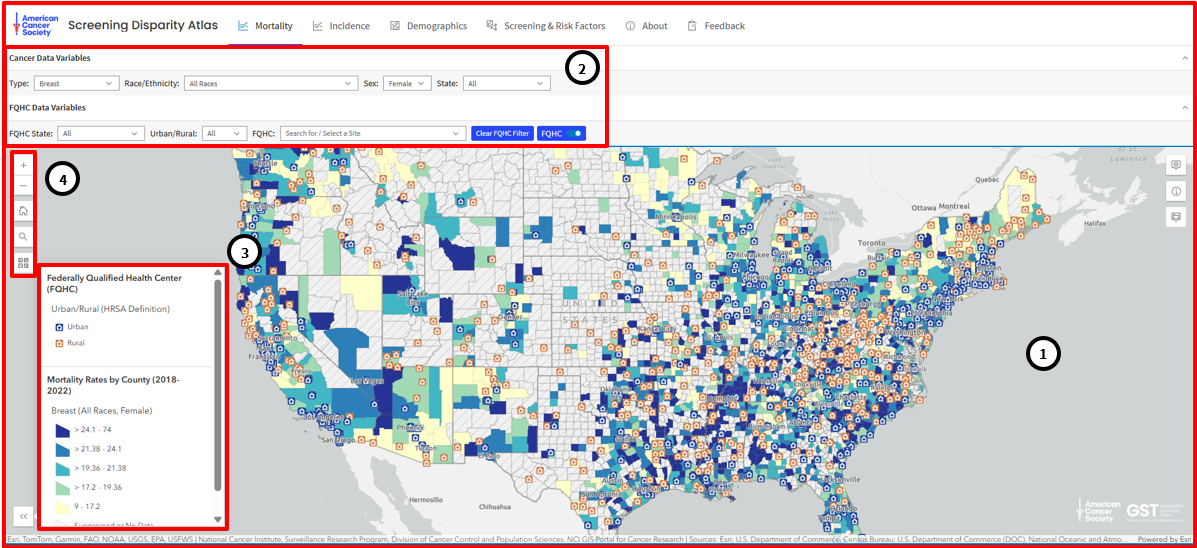Click the Clear FQHC Filter button
This screenshot has width=1197, height=548.
click(502, 133)
